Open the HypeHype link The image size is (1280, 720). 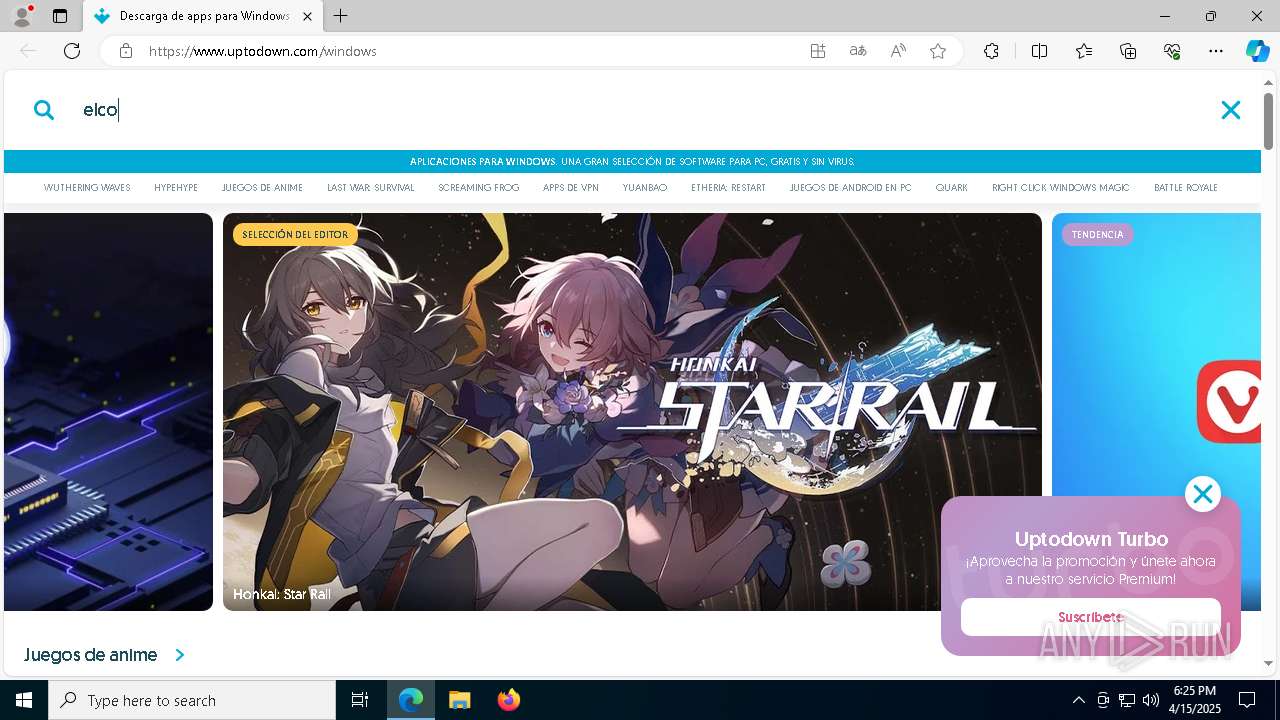tap(176, 188)
